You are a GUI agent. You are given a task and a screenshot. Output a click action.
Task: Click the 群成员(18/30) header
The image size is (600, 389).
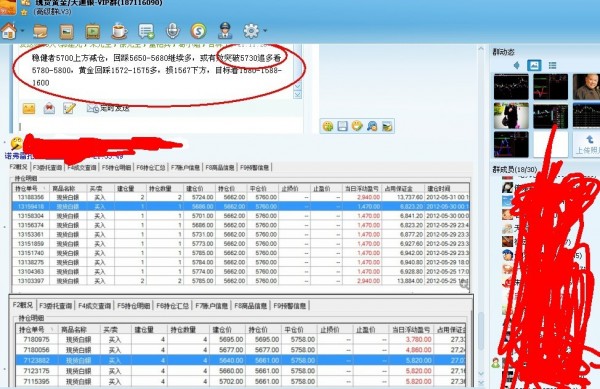coord(515,169)
